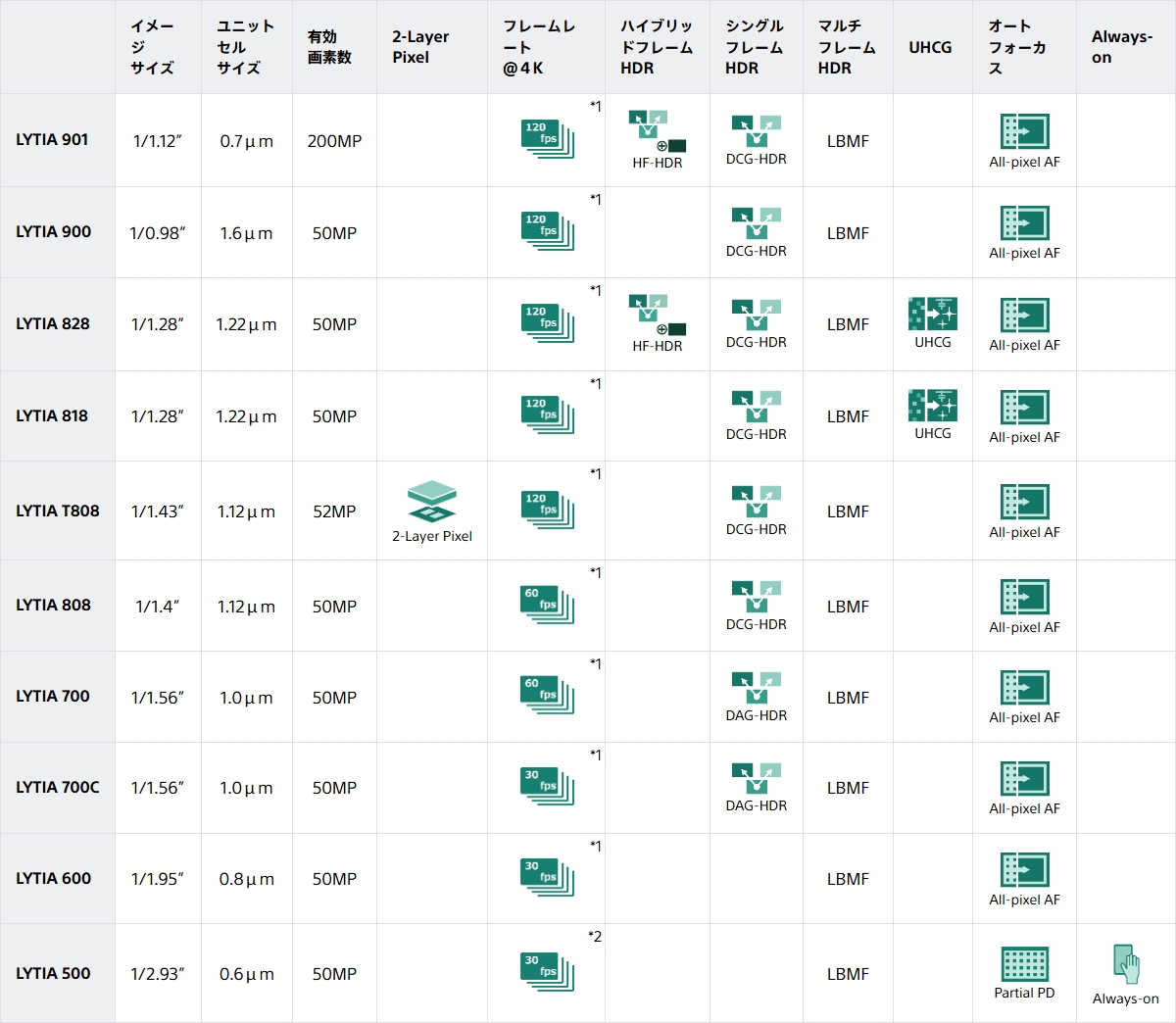Select the LYTIA T808 row header
This screenshot has height=1023, width=1176.
pyautogui.click(x=57, y=511)
